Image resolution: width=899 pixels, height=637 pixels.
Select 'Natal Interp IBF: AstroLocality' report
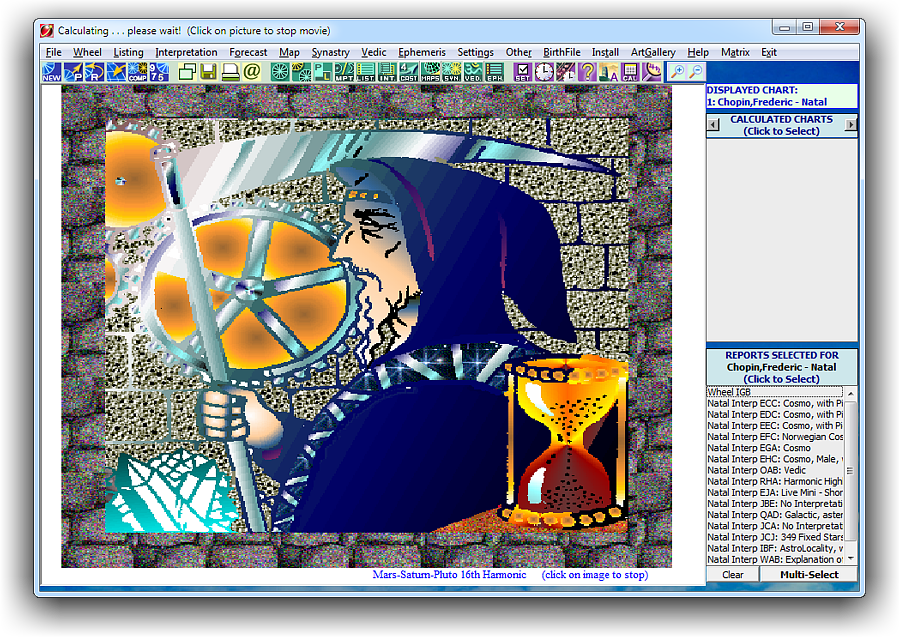pyautogui.click(x=775, y=548)
